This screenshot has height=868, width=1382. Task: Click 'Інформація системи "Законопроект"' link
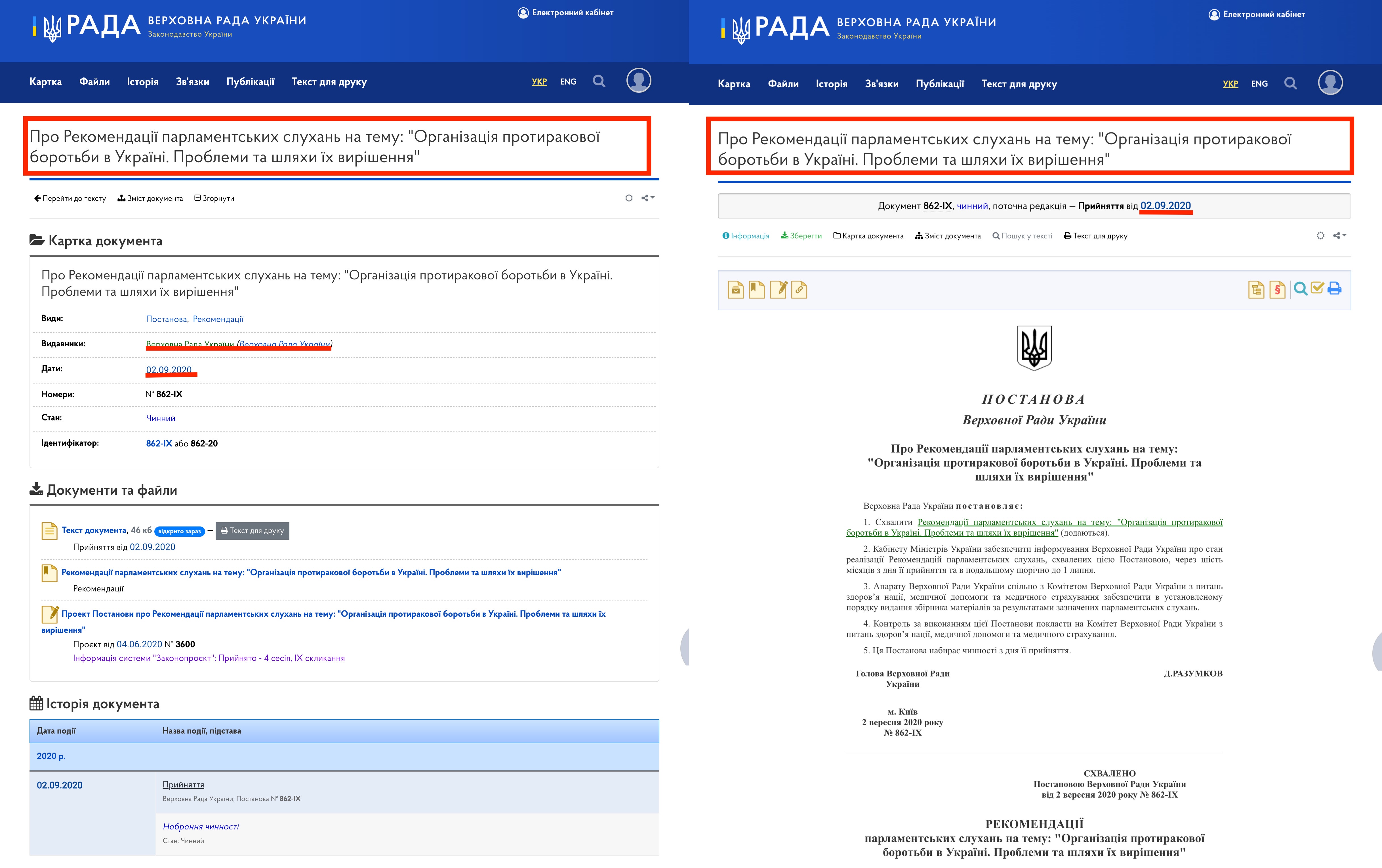coord(209,658)
